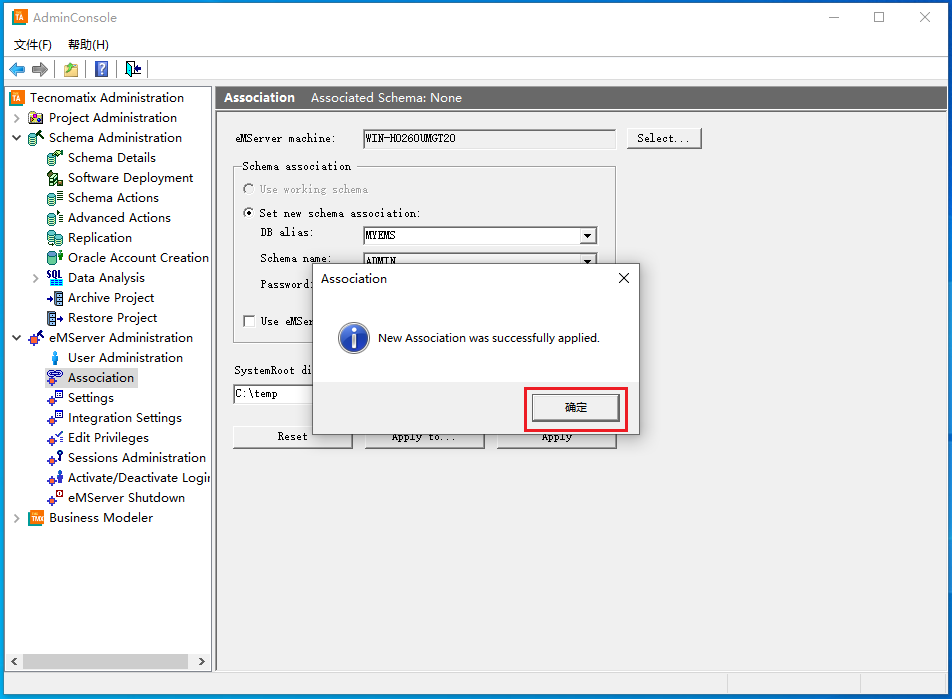
Task: Open the DB alias dropdown
Action: click(x=588, y=236)
